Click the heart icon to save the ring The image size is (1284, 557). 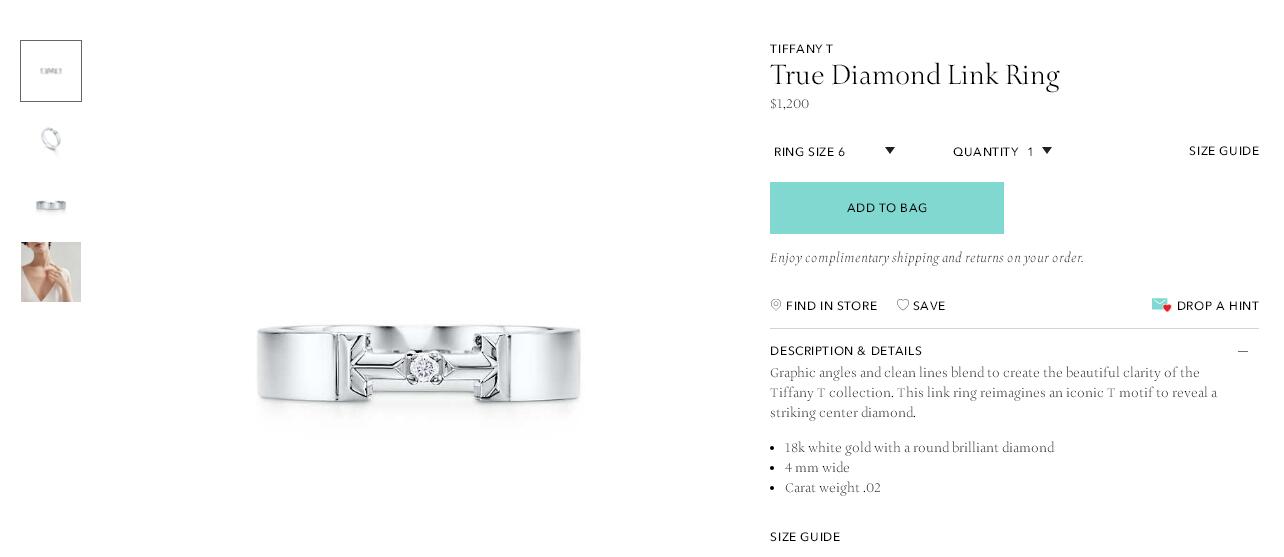click(903, 305)
